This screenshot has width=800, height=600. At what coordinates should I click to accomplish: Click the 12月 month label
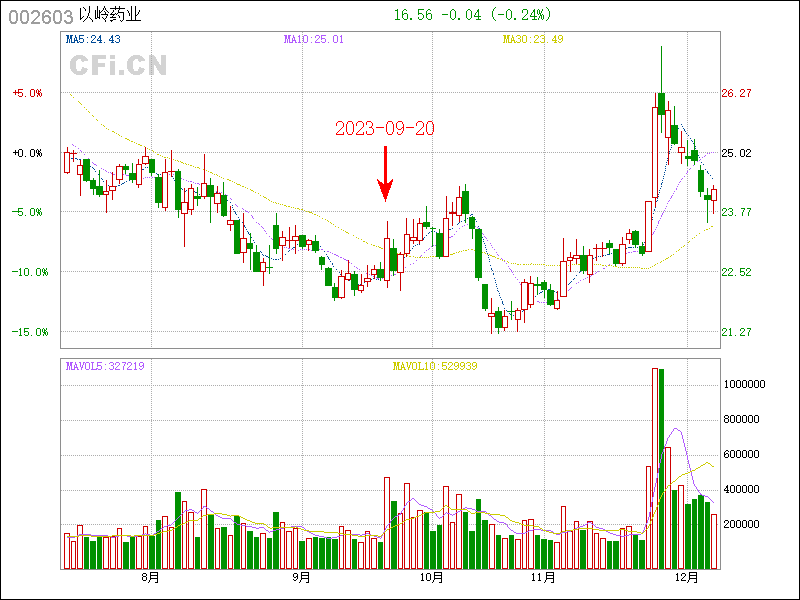686,578
